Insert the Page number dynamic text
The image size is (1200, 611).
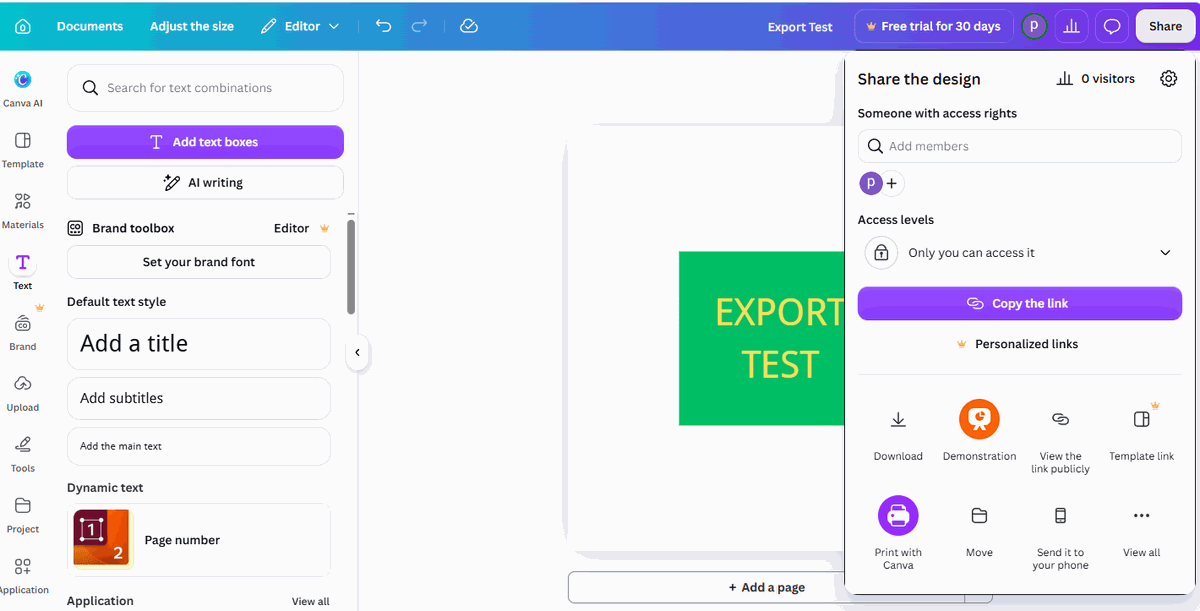coord(199,540)
